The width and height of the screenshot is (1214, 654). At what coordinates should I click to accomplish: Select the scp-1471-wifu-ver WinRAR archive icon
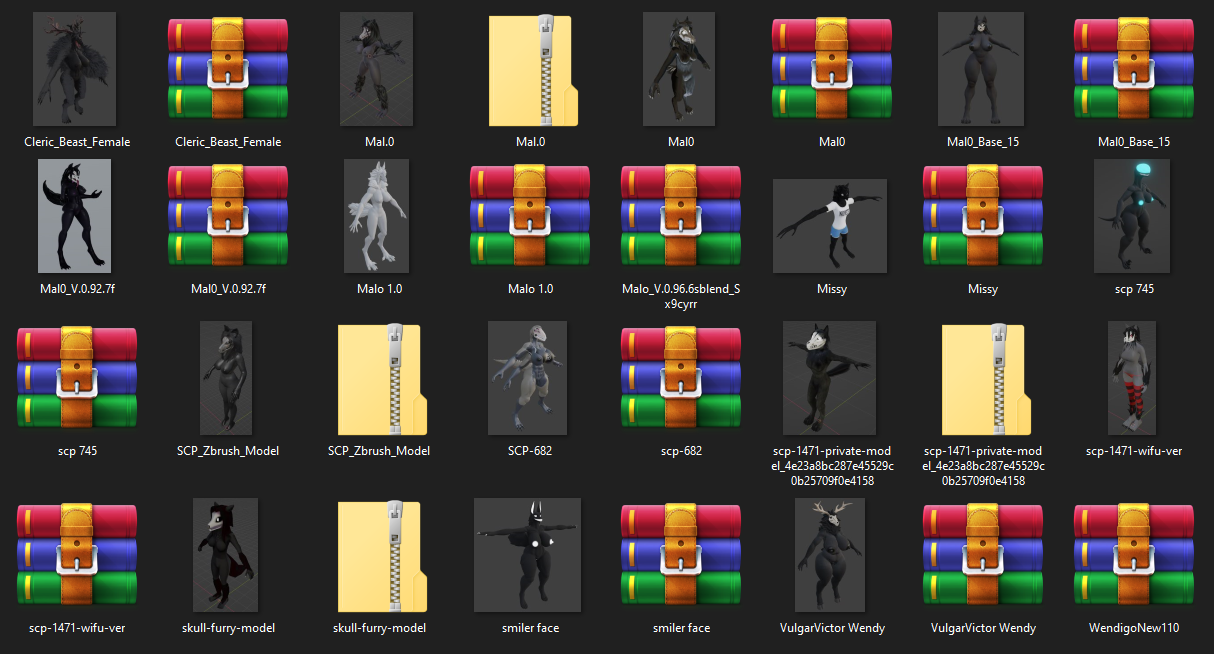[77, 555]
